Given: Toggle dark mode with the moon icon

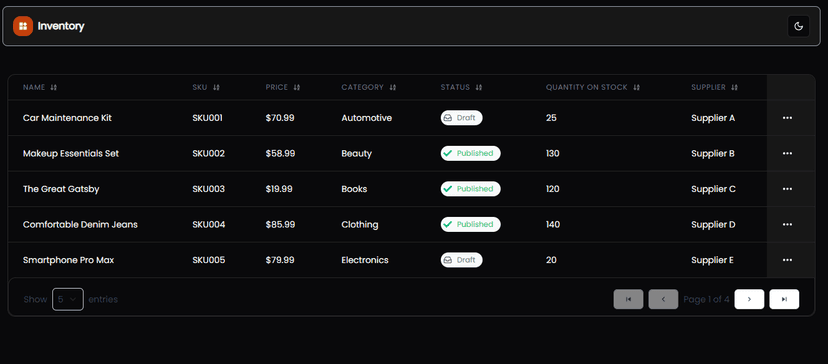Looking at the screenshot, I should (798, 26).
